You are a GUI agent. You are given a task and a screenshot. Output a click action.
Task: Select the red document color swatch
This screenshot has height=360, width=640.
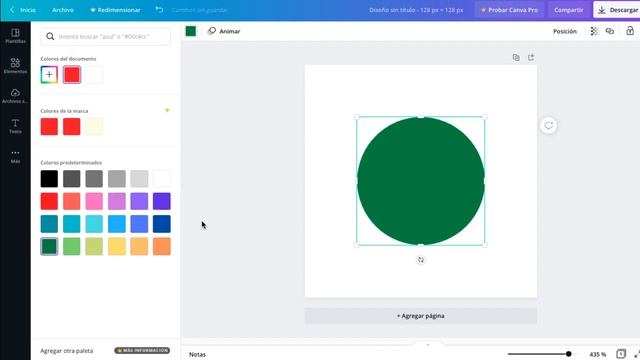coord(72,75)
